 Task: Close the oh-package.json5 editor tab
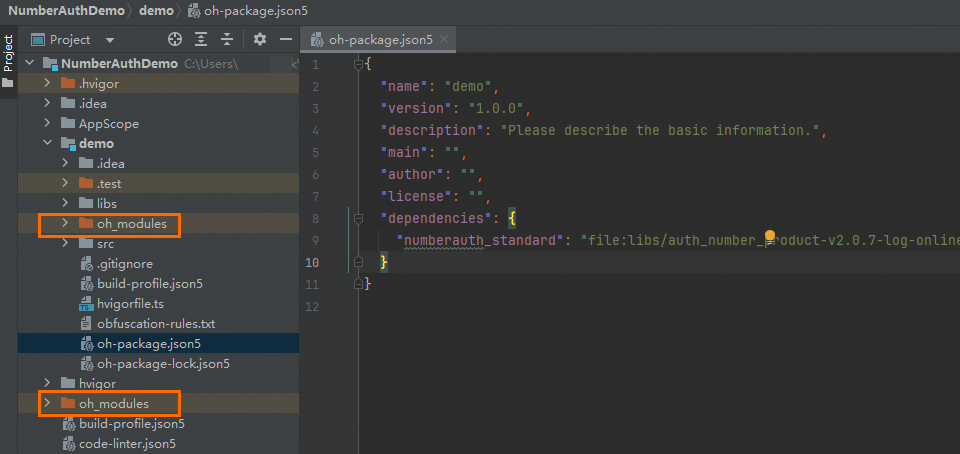[x=444, y=40]
